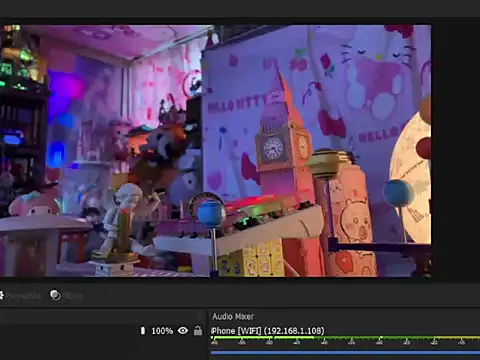The height and width of the screenshot is (360, 480).
Task: Open the Filters button below the preview
Action: tap(66, 295)
